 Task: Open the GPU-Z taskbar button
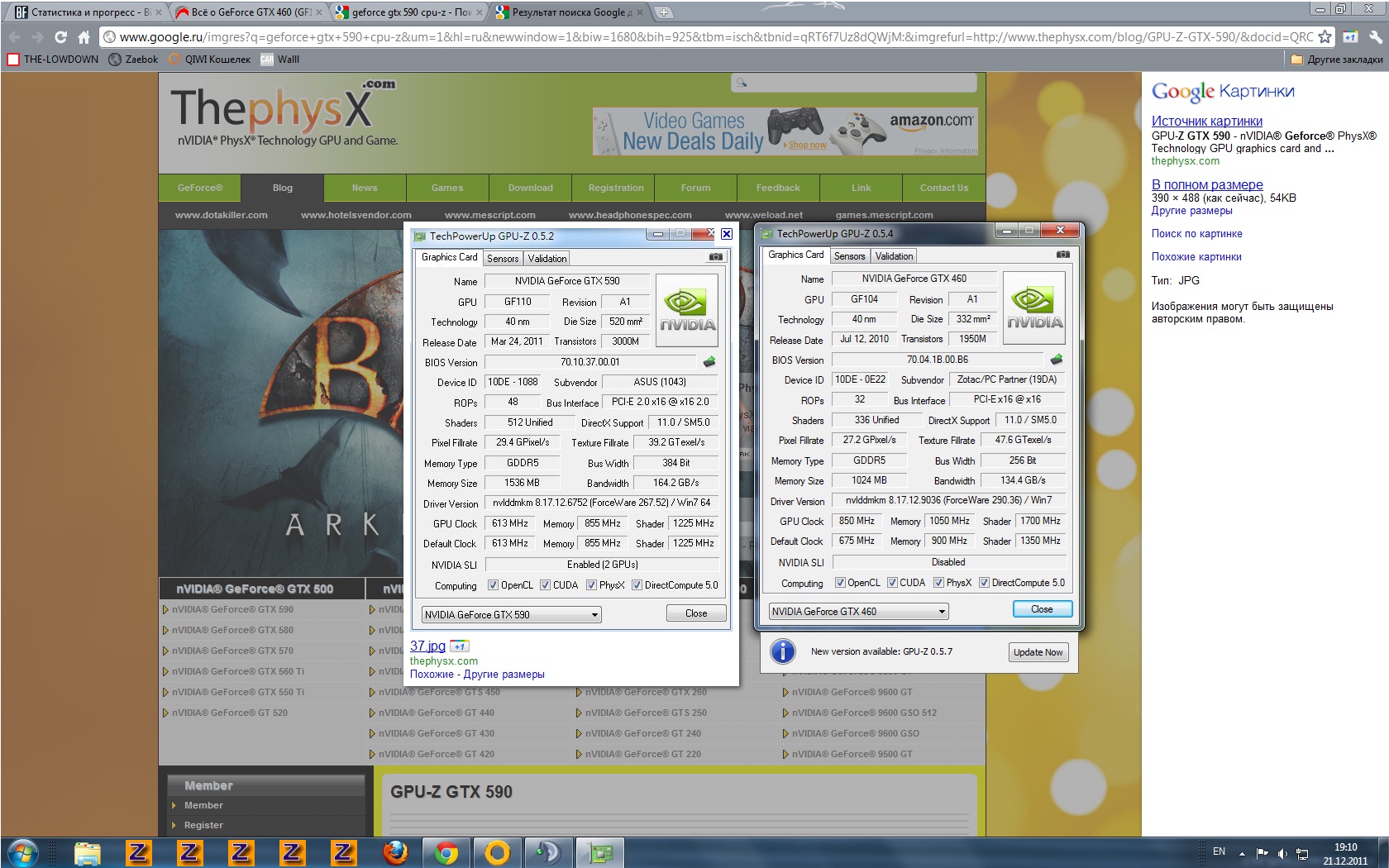[x=599, y=852]
